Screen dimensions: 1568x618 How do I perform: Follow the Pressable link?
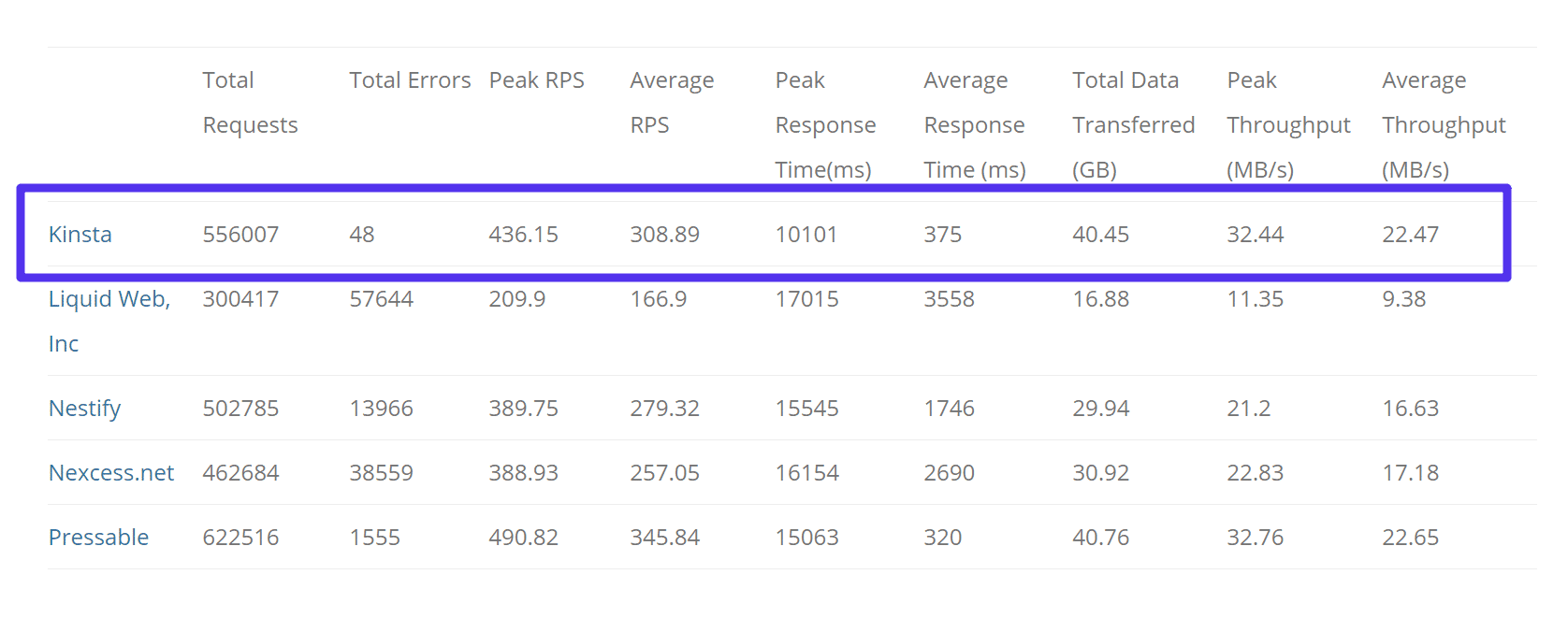tap(98, 538)
